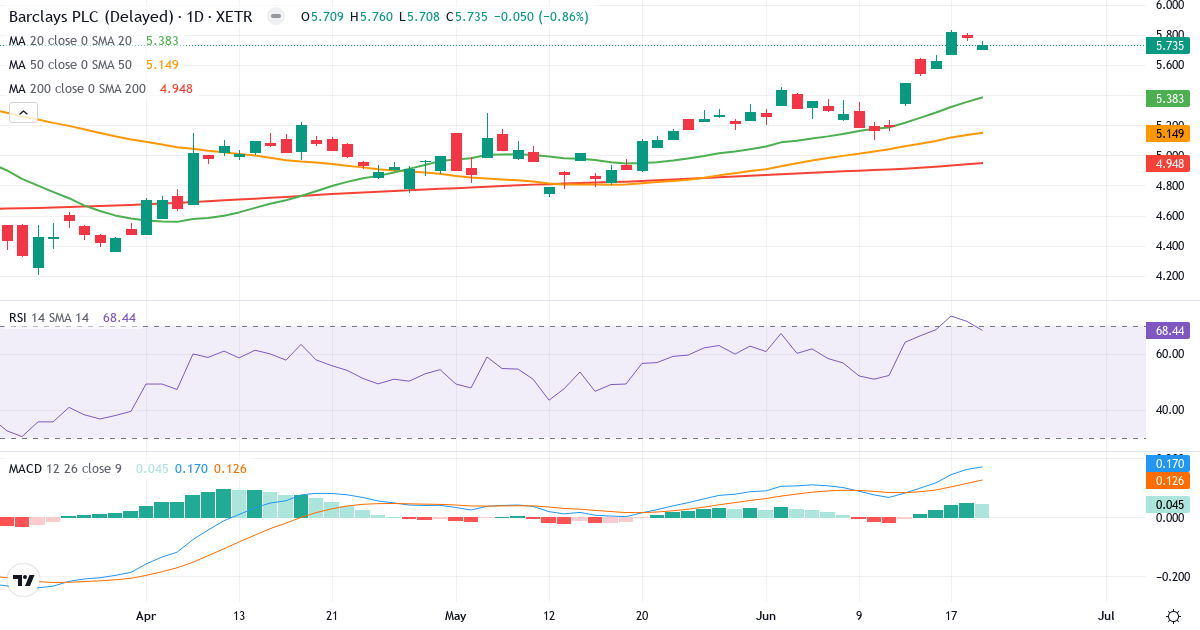Click the red MA 200 value 4.948 in legend
Viewport: 1200px width, 630px height.
pos(176,89)
